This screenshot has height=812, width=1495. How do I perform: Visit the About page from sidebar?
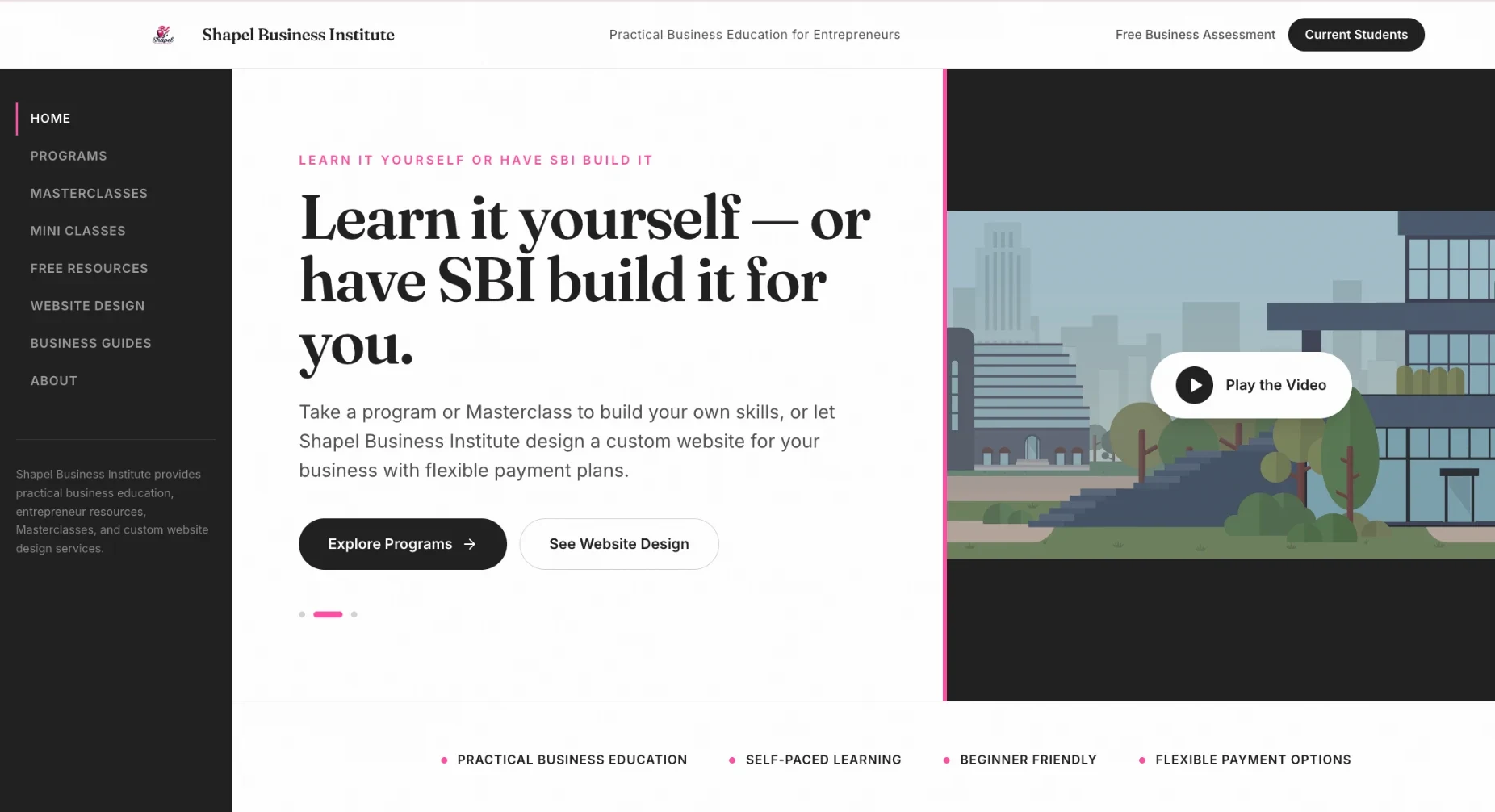(54, 381)
